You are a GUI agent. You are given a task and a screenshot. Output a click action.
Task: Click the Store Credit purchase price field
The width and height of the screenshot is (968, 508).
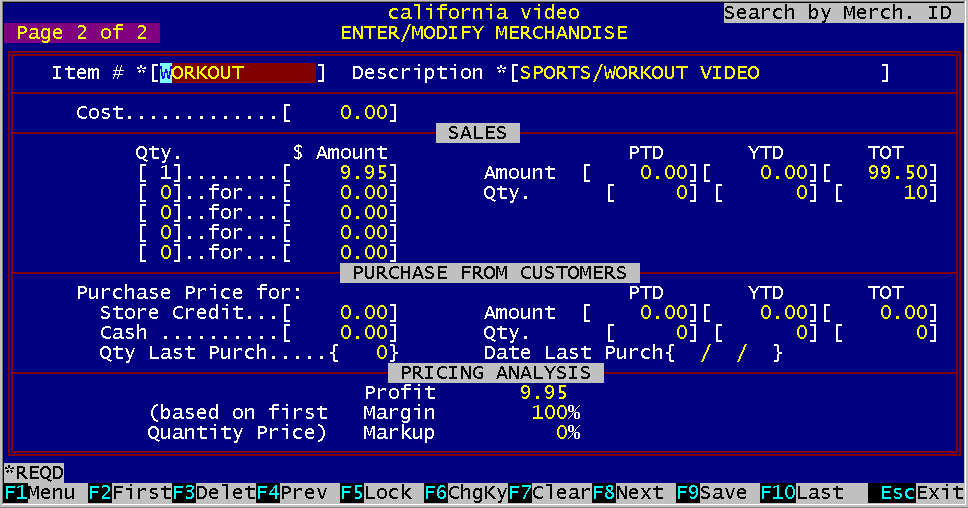pyautogui.click(x=340, y=313)
